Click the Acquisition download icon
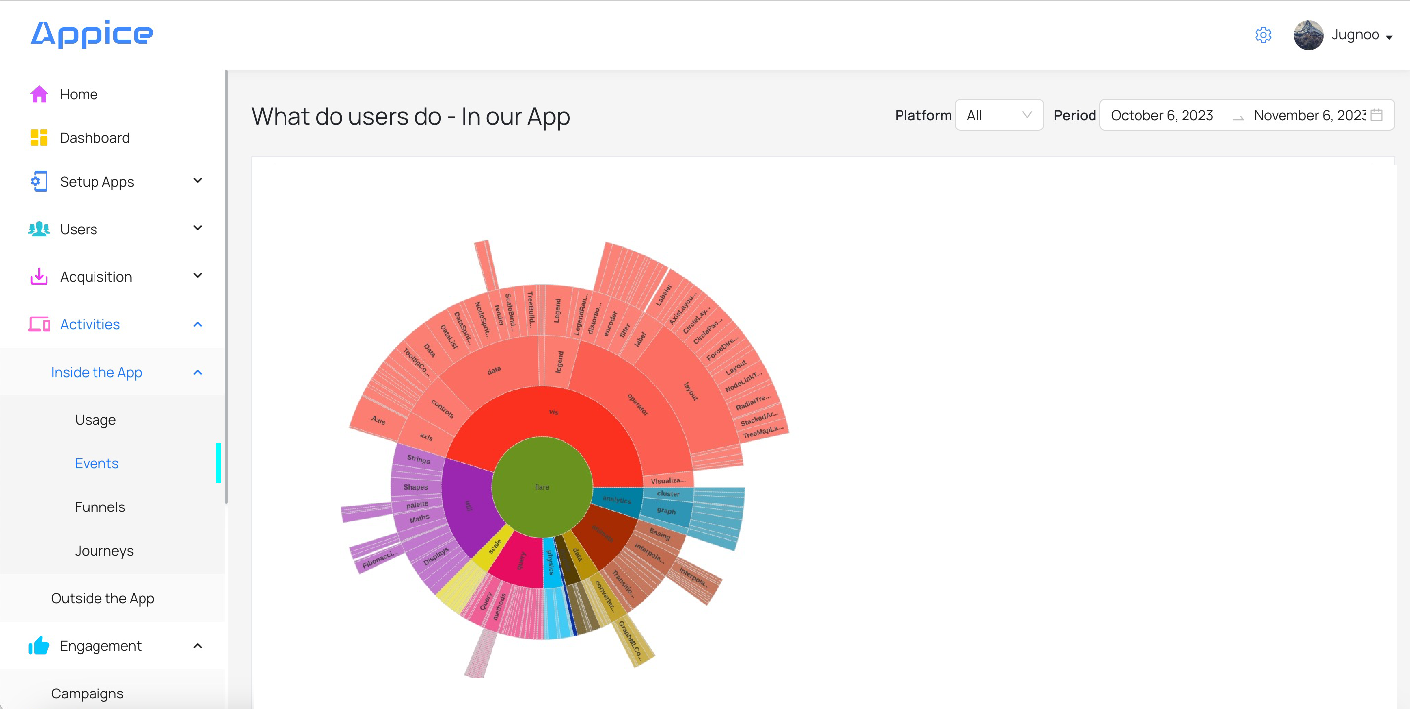This screenshot has height=709, width=1410. point(39,277)
